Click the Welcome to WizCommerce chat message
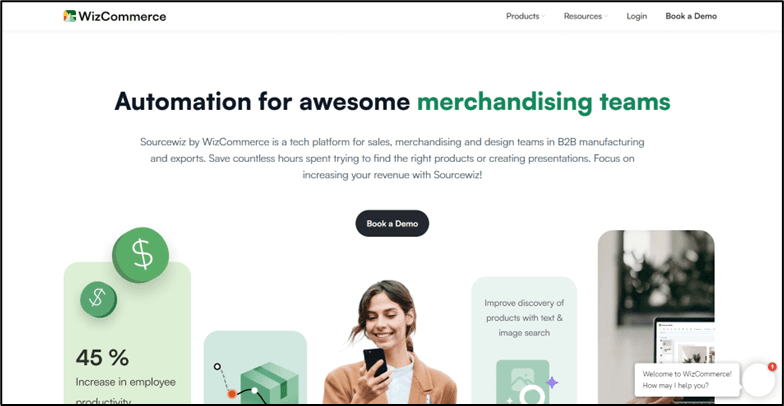 point(687,380)
